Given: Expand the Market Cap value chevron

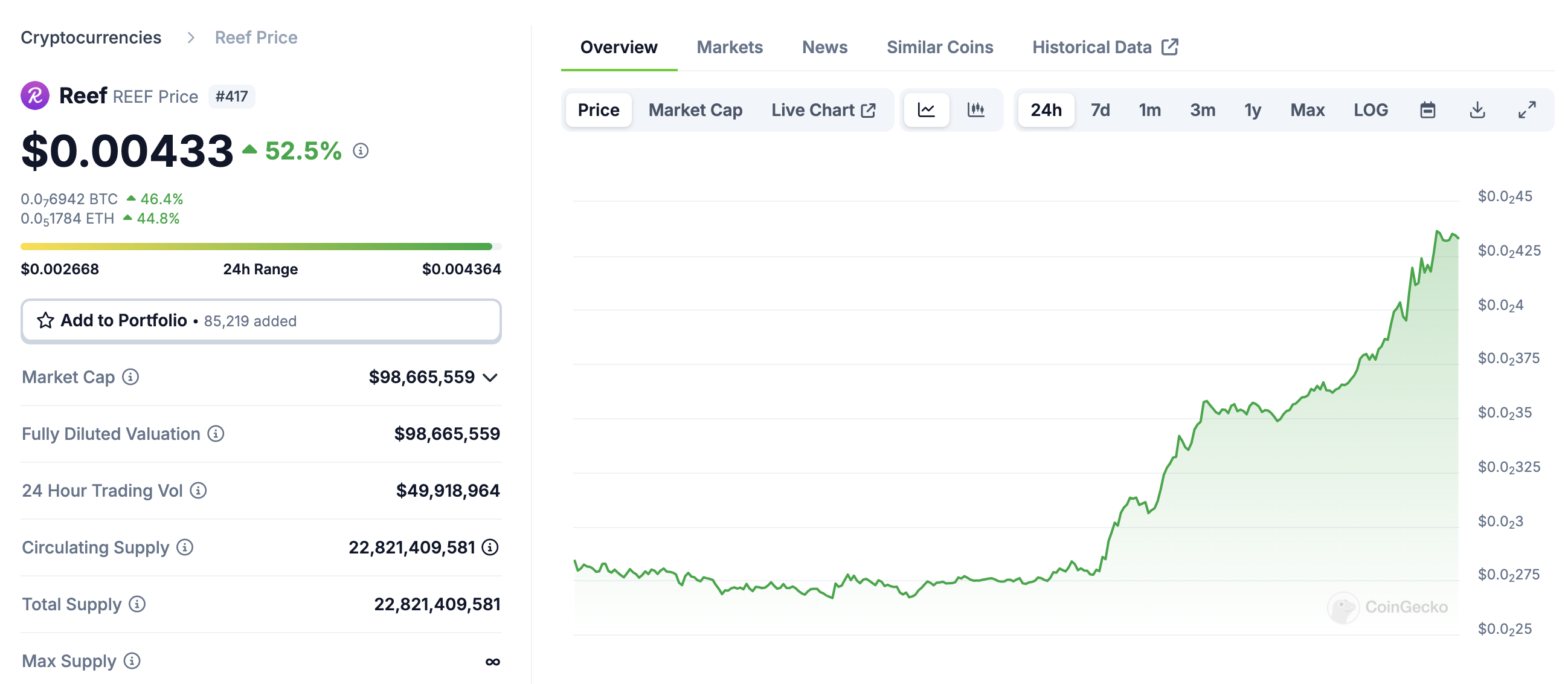Looking at the screenshot, I should pos(490,378).
